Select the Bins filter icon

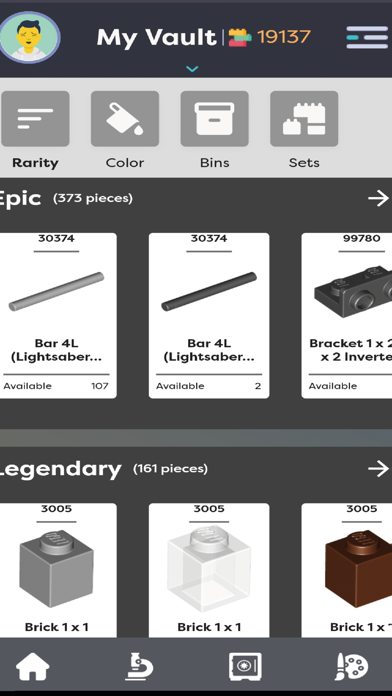pos(214,119)
